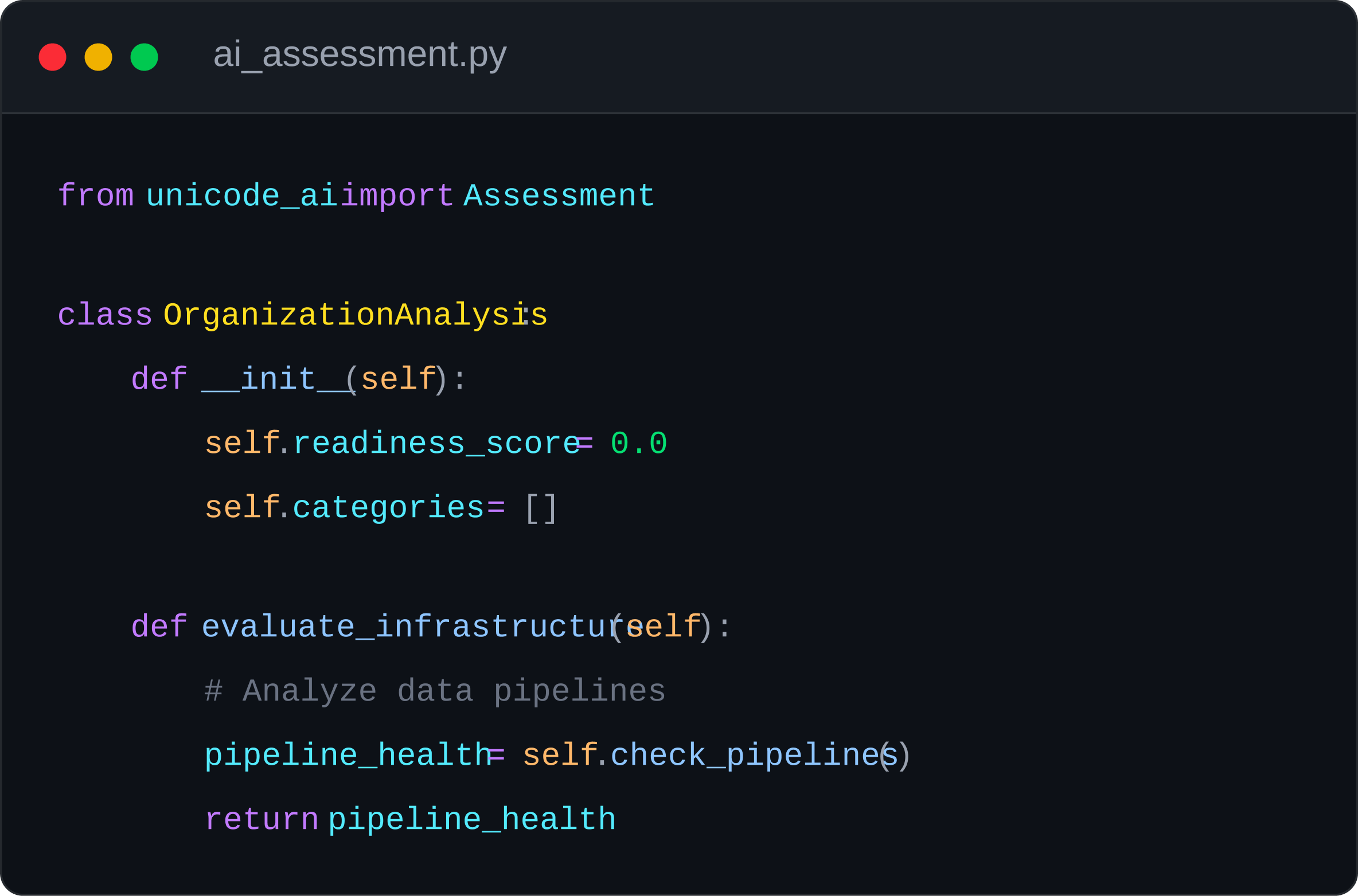The height and width of the screenshot is (896, 1358).
Task: Select the return pipeline_health statement
Action: tap(410, 818)
